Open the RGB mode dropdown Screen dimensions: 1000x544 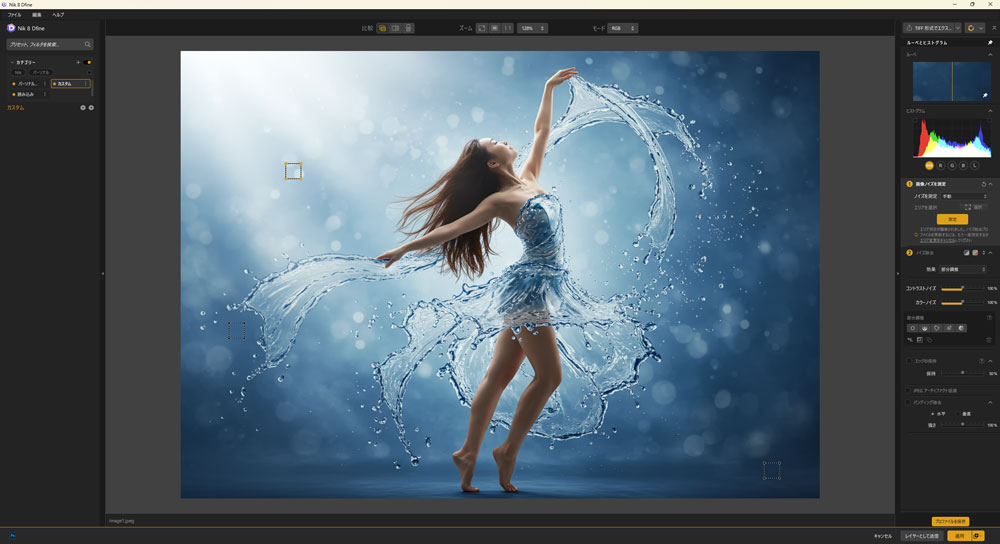[622, 28]
